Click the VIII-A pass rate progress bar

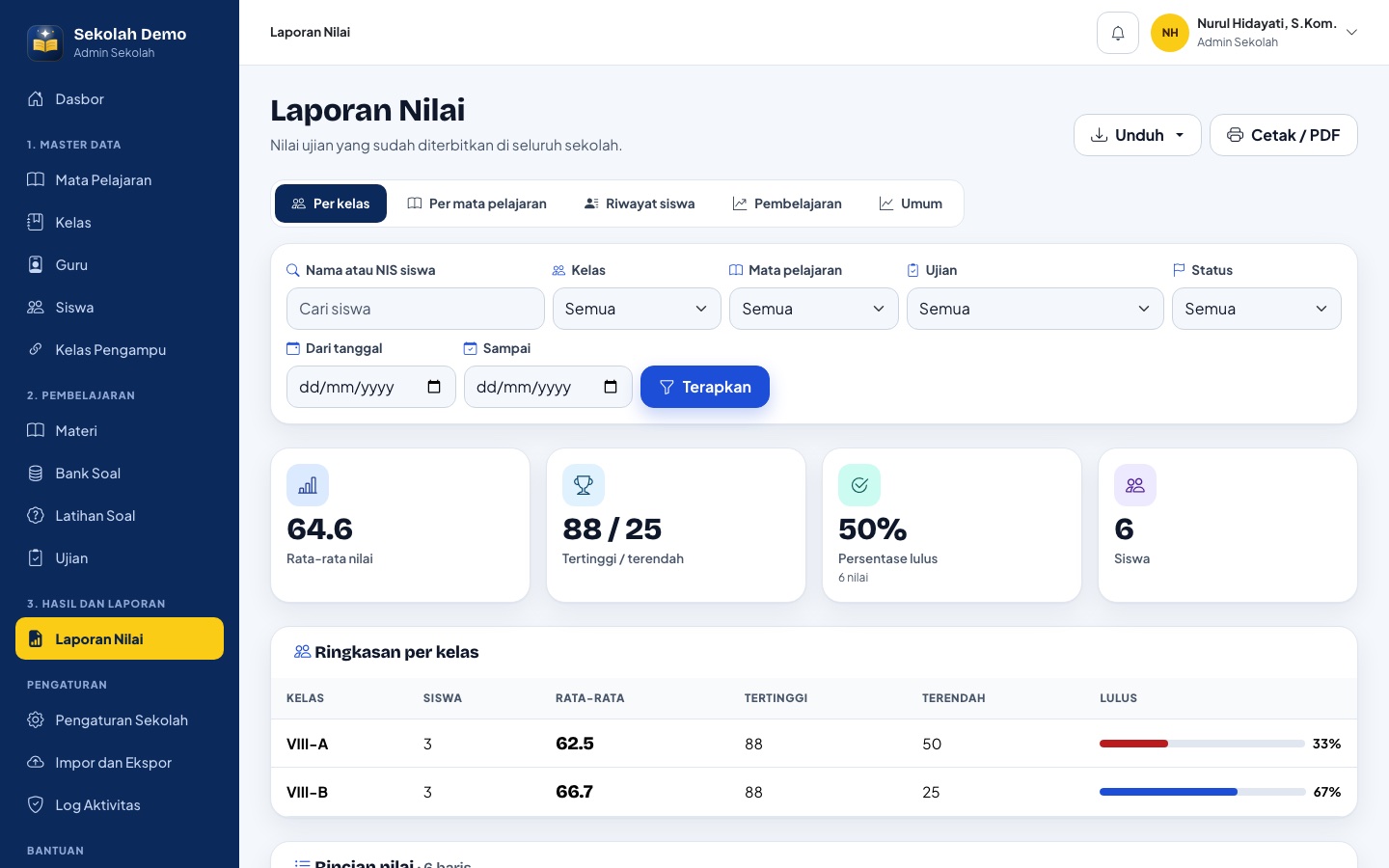tap(1203, 744)
